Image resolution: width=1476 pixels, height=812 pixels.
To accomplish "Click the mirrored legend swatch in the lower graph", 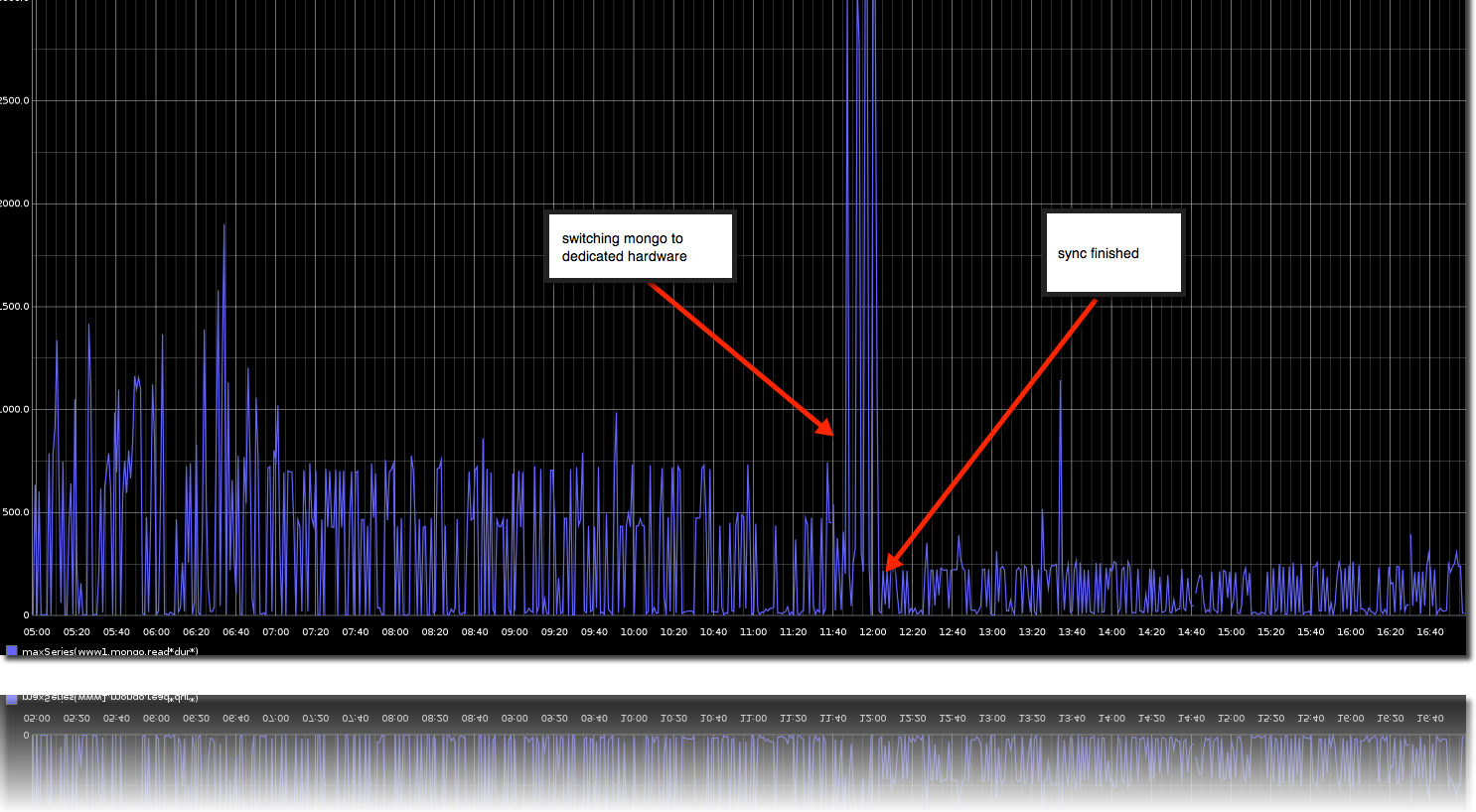I will 12,699.
